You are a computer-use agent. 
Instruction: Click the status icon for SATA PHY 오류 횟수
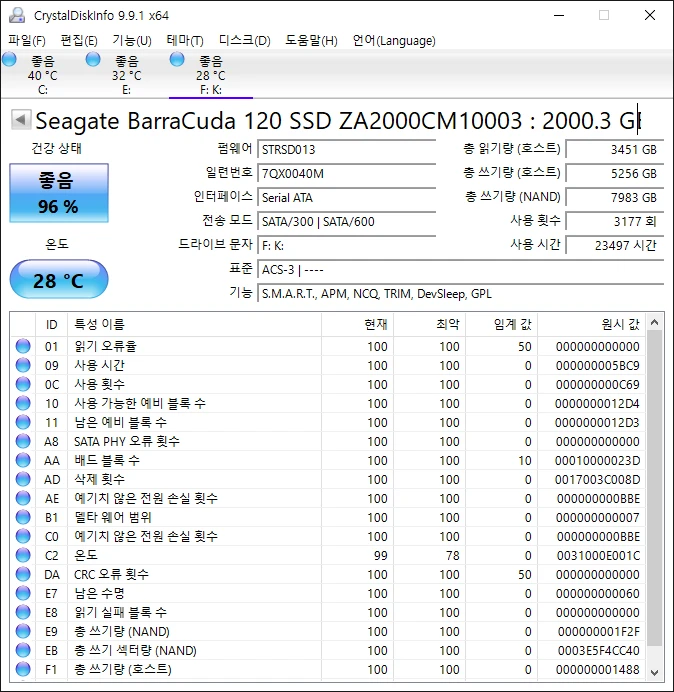coord(23,441)
